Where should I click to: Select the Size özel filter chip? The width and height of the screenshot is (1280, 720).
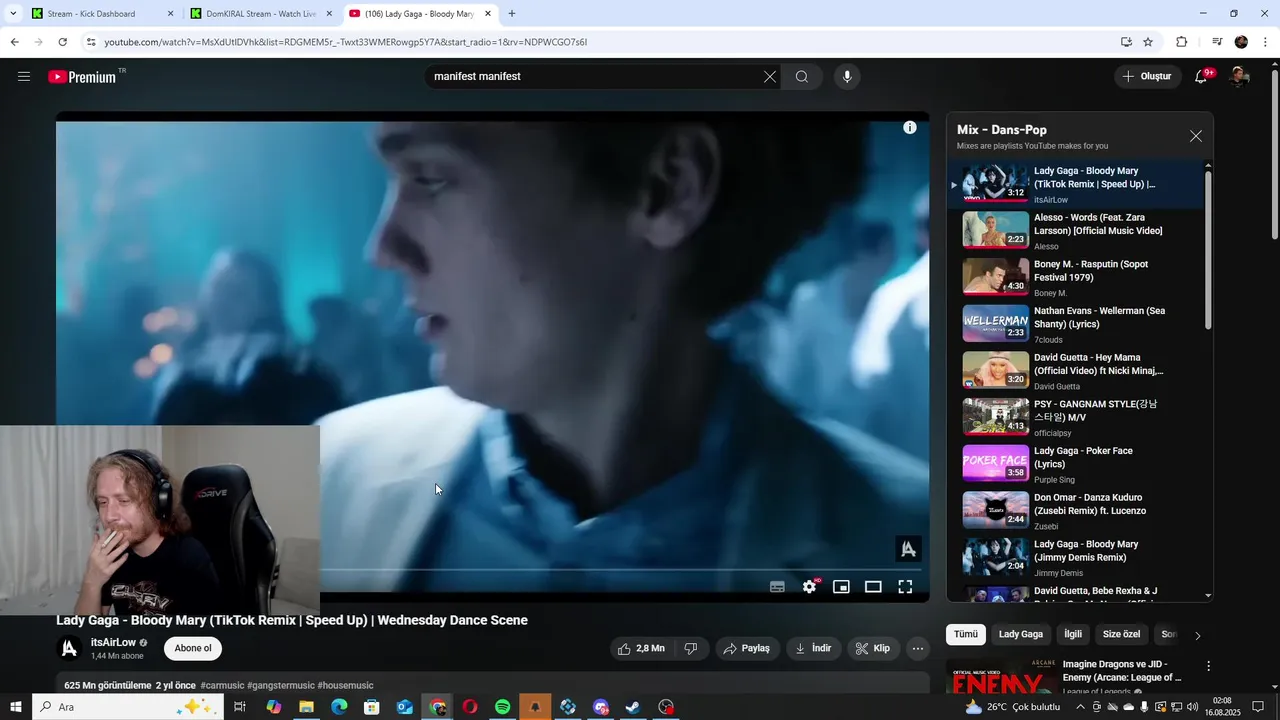click(1121, 634)
